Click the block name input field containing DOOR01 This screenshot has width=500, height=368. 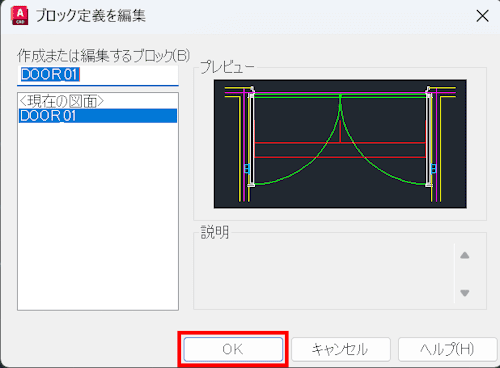point(98,75)
